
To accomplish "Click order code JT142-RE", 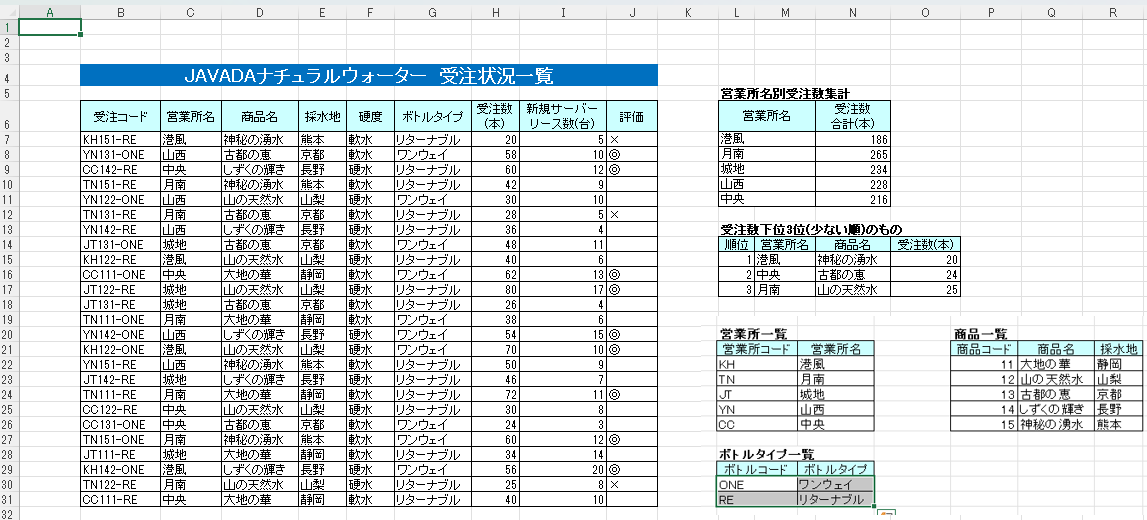I will click(121, 380).
